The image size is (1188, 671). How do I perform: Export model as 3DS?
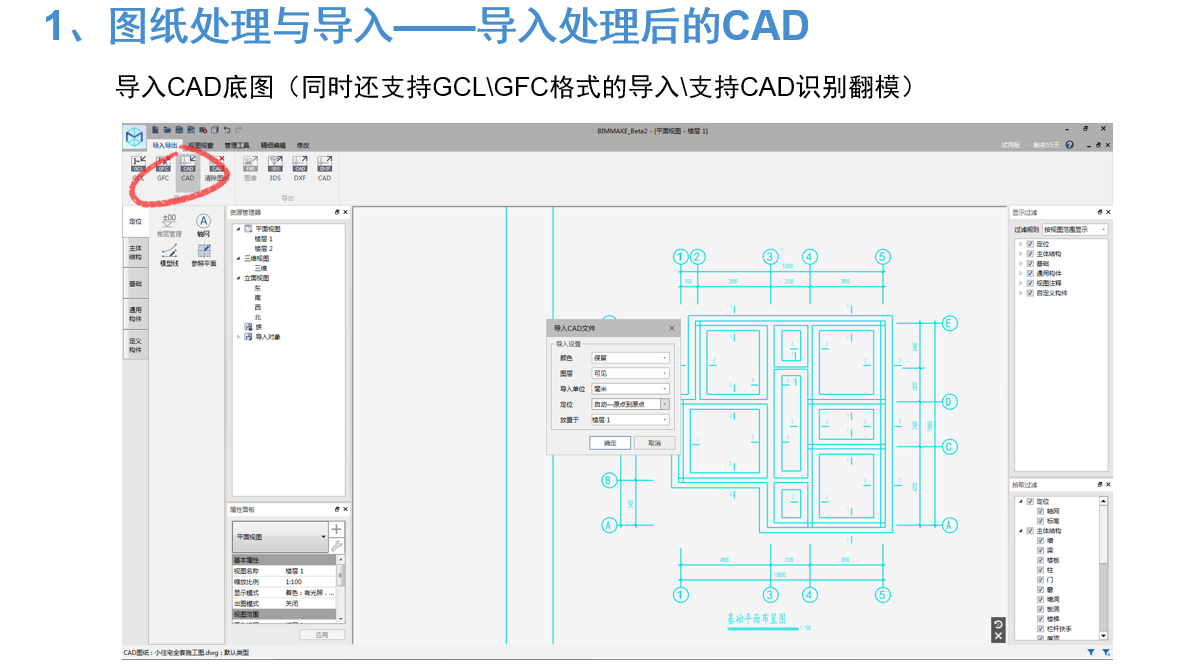point(275,169)
